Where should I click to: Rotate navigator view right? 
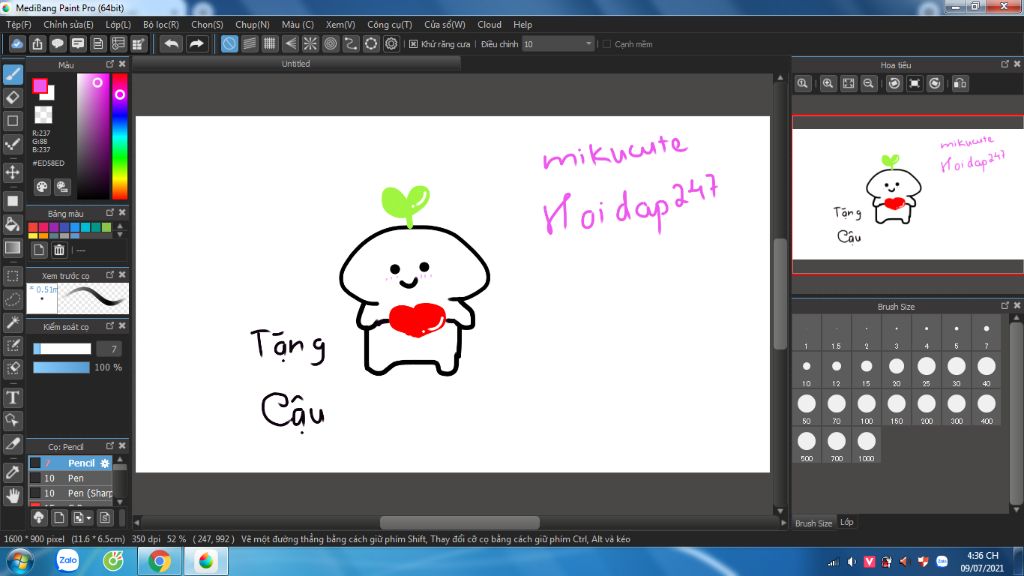click(935, 84)
